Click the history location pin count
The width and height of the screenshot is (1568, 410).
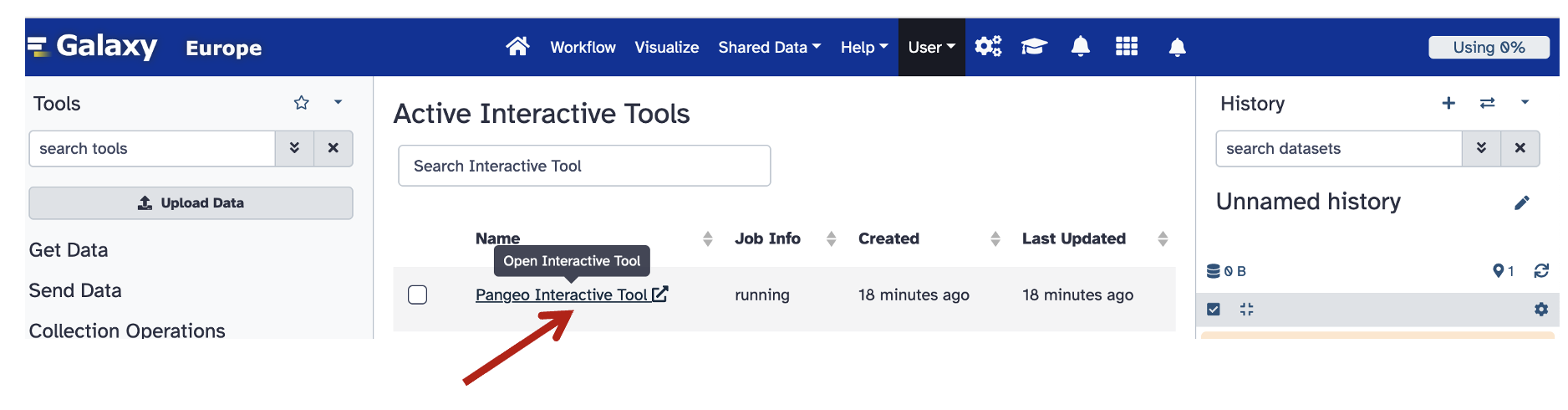1504,271
